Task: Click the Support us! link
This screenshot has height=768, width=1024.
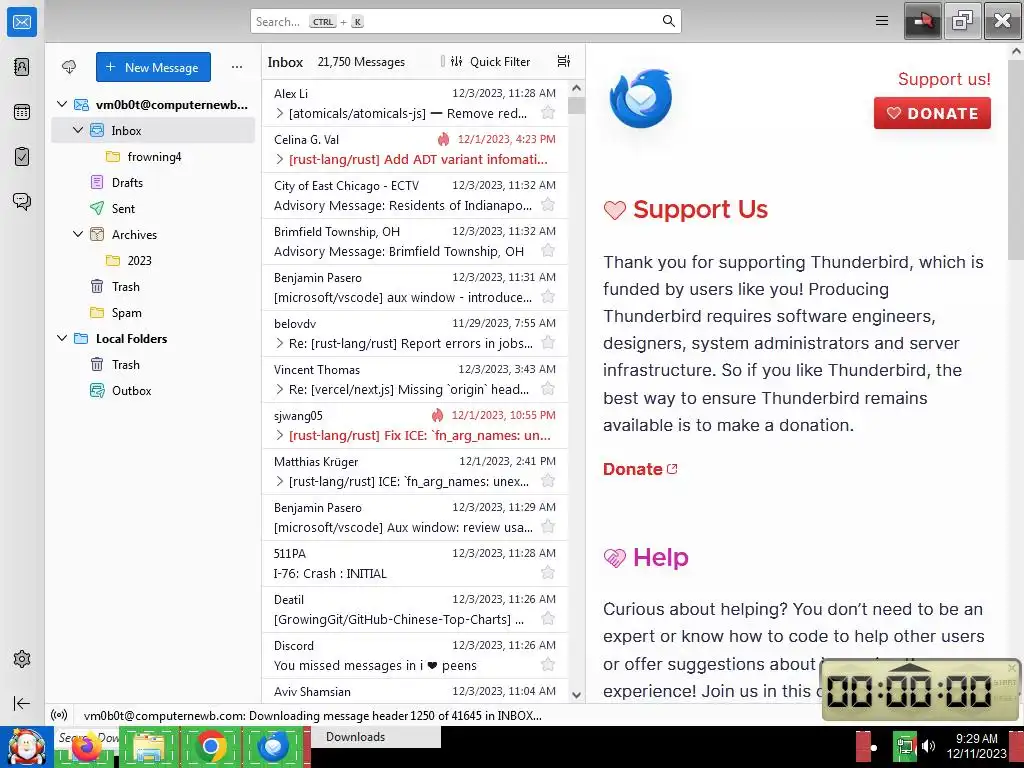Action: [x=944, y=79]
